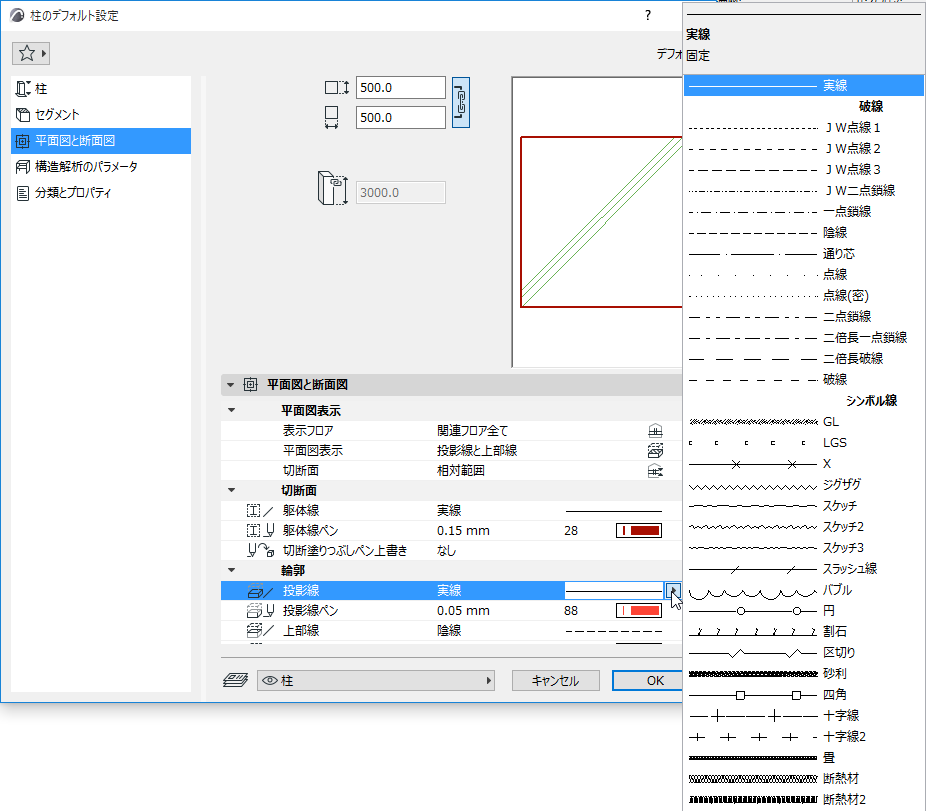Click the 表示フロア story icon
This screenshot has width=926, height=811.
point(656,431)
